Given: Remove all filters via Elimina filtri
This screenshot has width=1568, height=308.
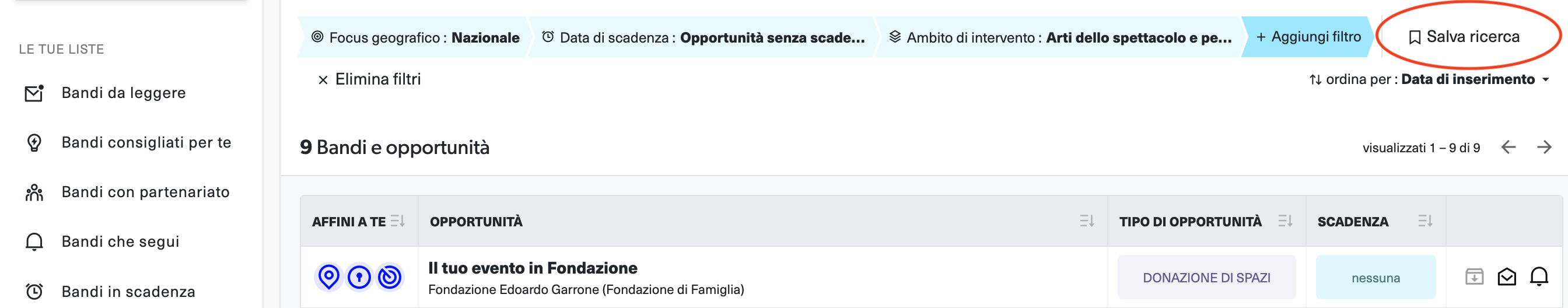Looking at the screenshot, I should point(369,79).
